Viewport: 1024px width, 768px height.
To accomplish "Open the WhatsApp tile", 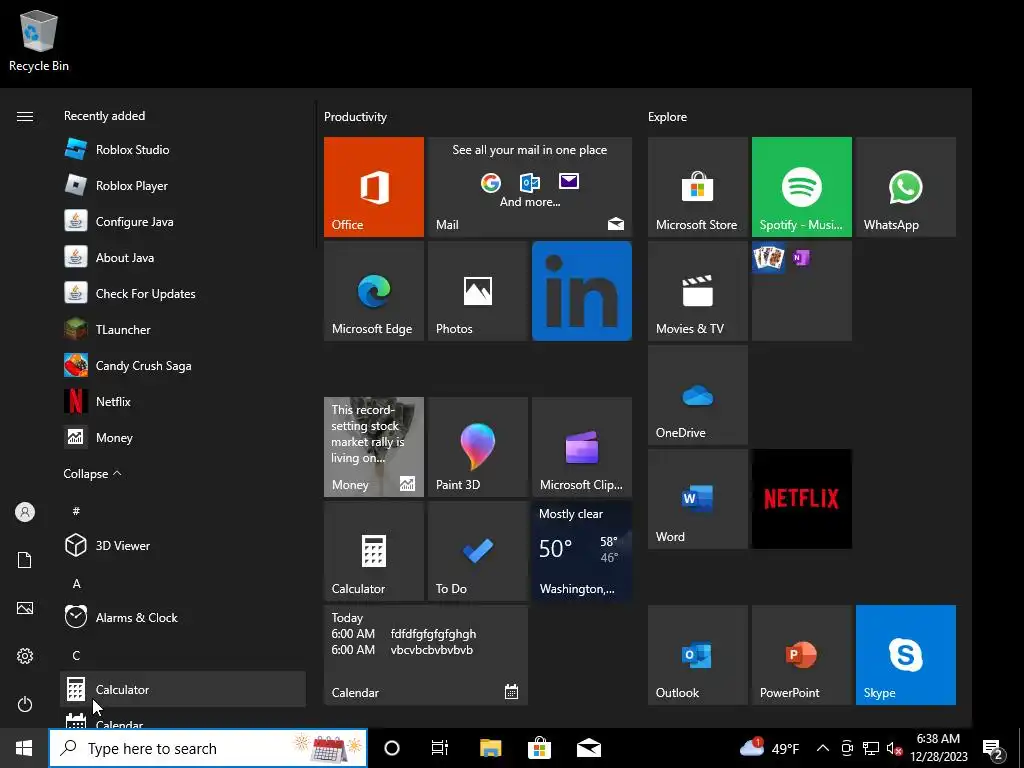I will pos(906,187).
